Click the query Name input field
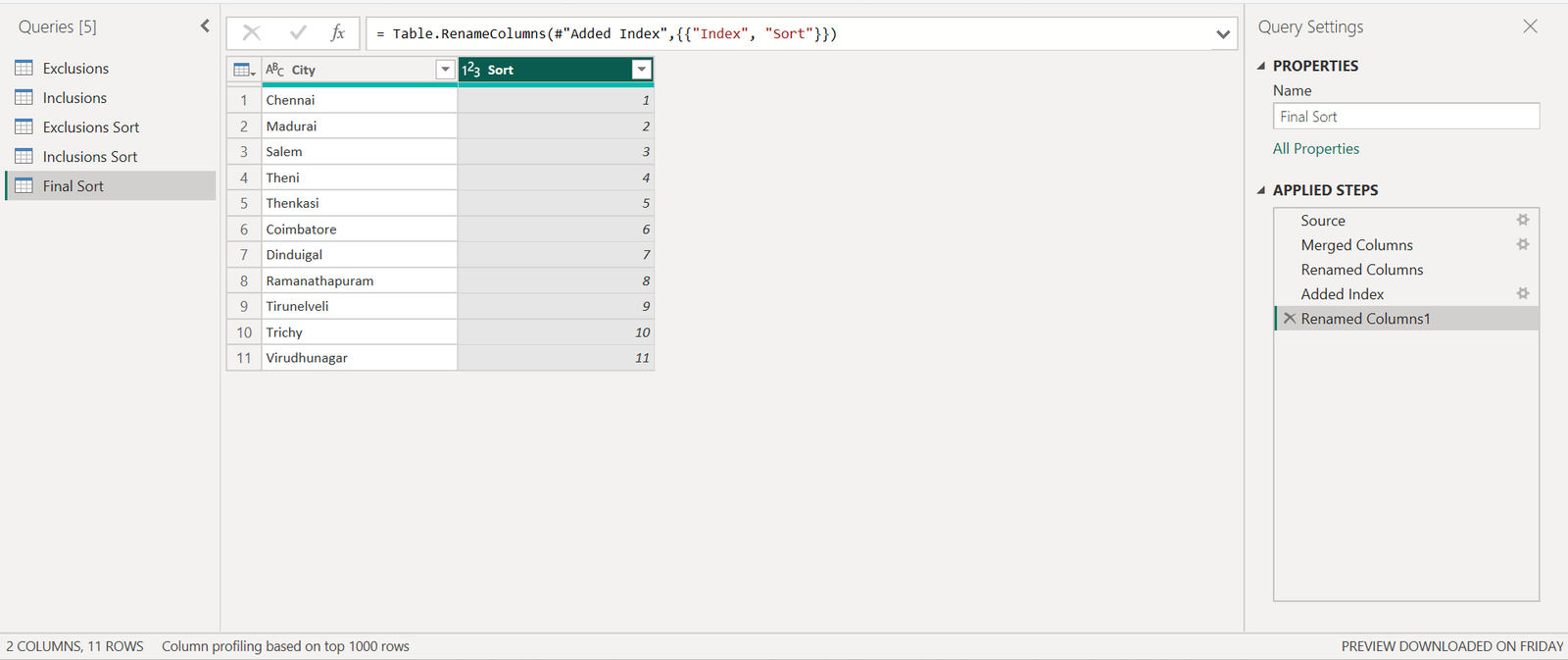 pos(1406,116)
